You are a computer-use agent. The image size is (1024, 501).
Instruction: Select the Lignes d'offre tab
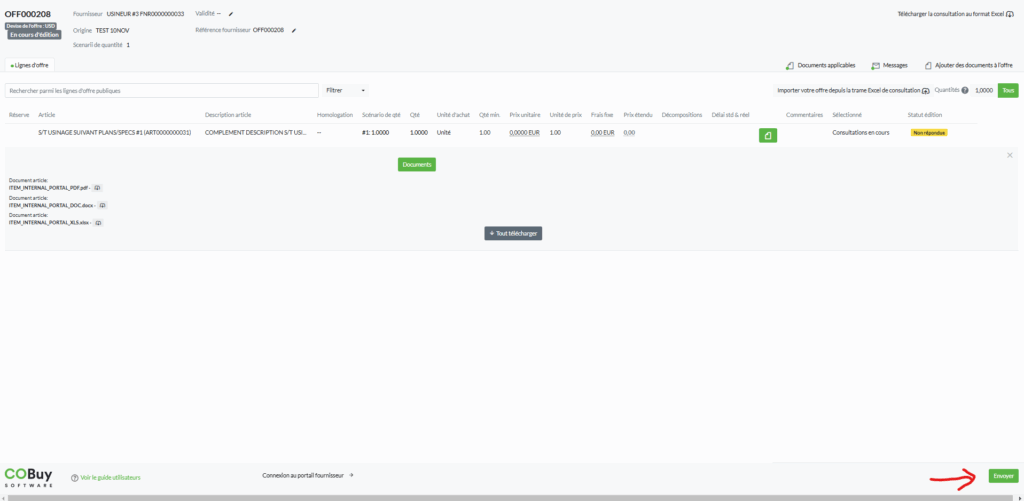point(29,65)
